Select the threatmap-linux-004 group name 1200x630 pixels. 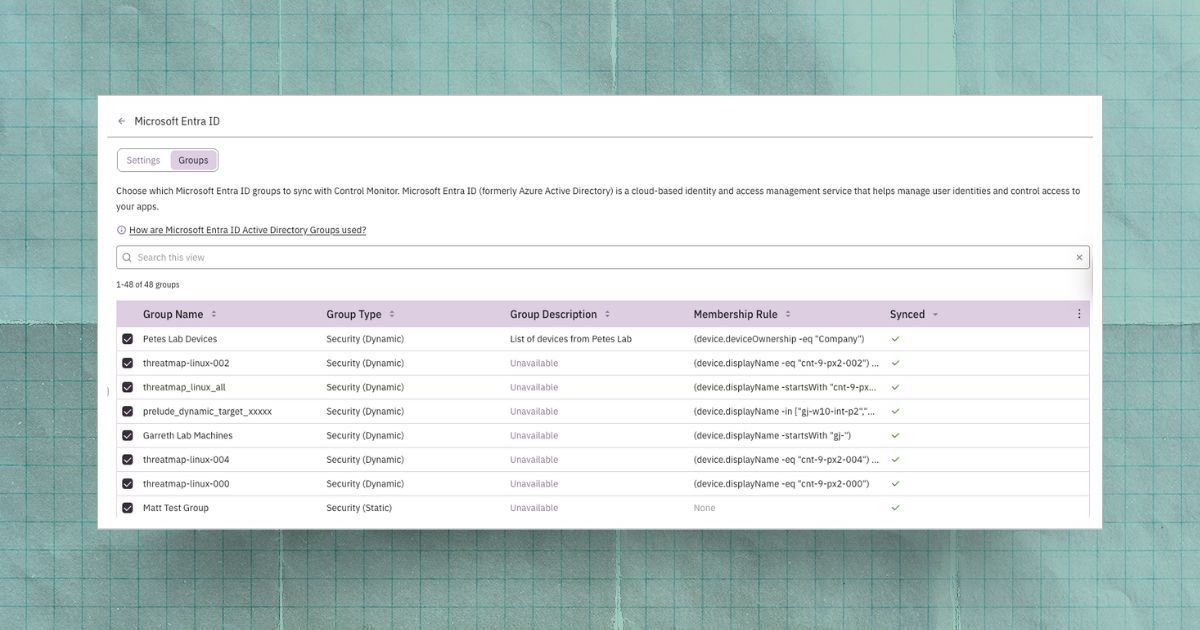tap(186, 459)
